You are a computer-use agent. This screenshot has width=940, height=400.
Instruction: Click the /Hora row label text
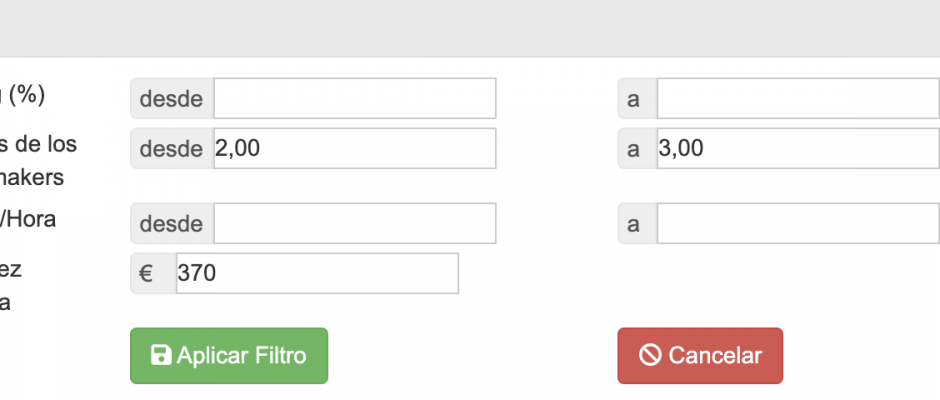point(28,219)
